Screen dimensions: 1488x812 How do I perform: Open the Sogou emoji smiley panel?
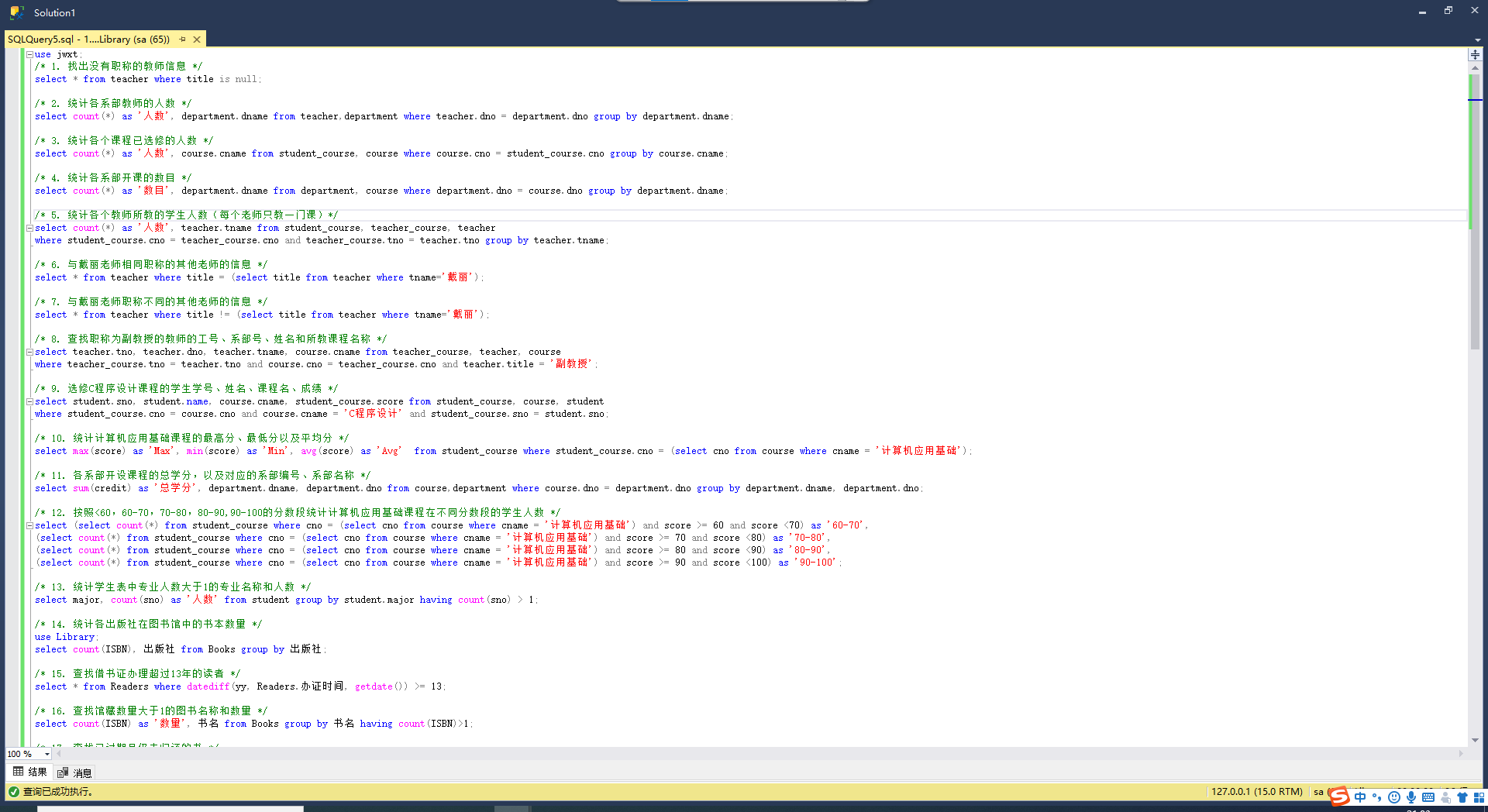point(1393,797)
